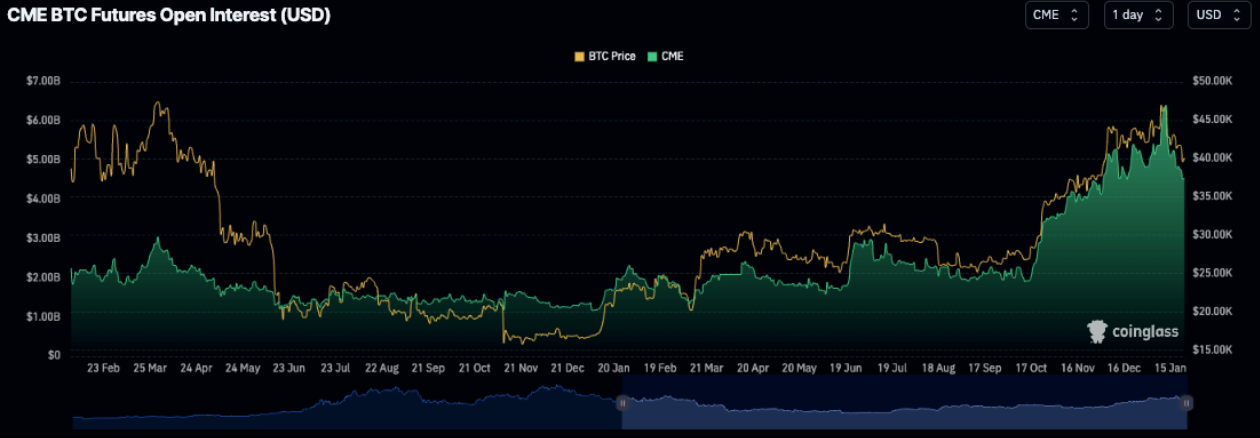Click the $50.00K price axis label
This screenshot has height=438, width=1260.
[1213, 80]
